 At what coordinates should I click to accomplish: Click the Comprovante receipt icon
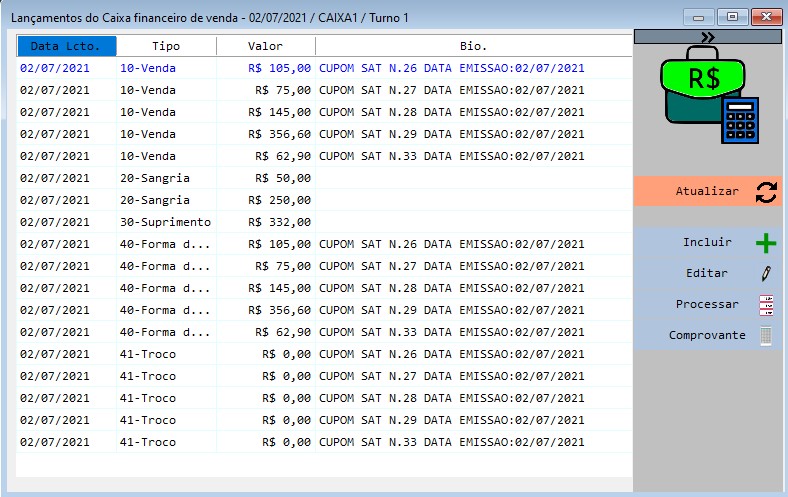tap(766, 336)
